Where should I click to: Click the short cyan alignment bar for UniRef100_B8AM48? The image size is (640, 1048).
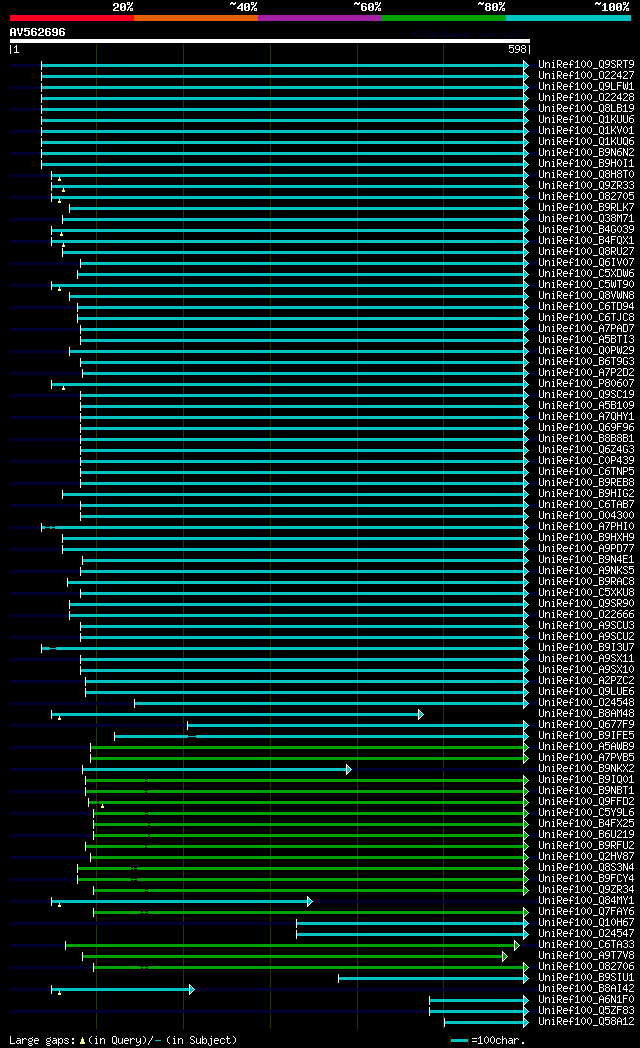pyautogui.click(x=237, y=714)
